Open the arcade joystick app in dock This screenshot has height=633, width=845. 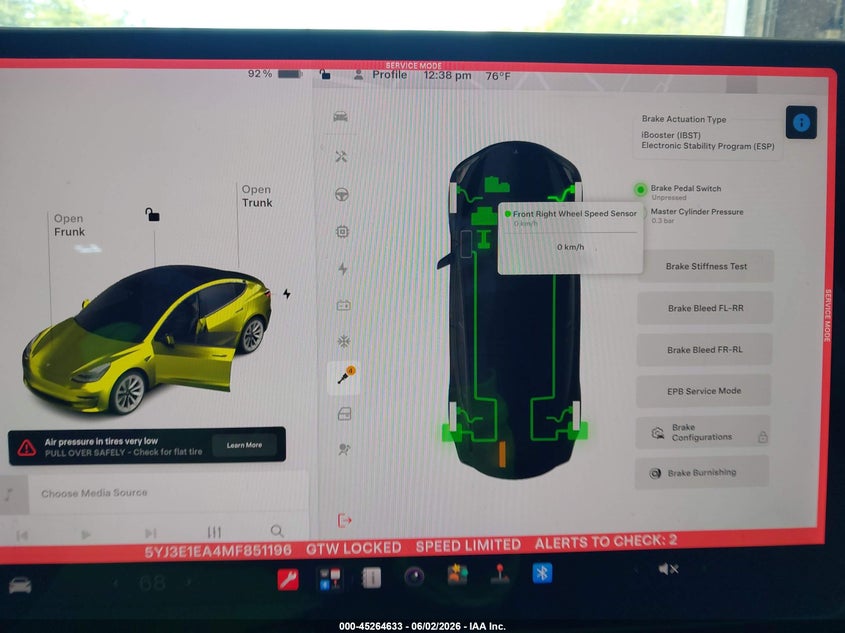tap(500, 574)
